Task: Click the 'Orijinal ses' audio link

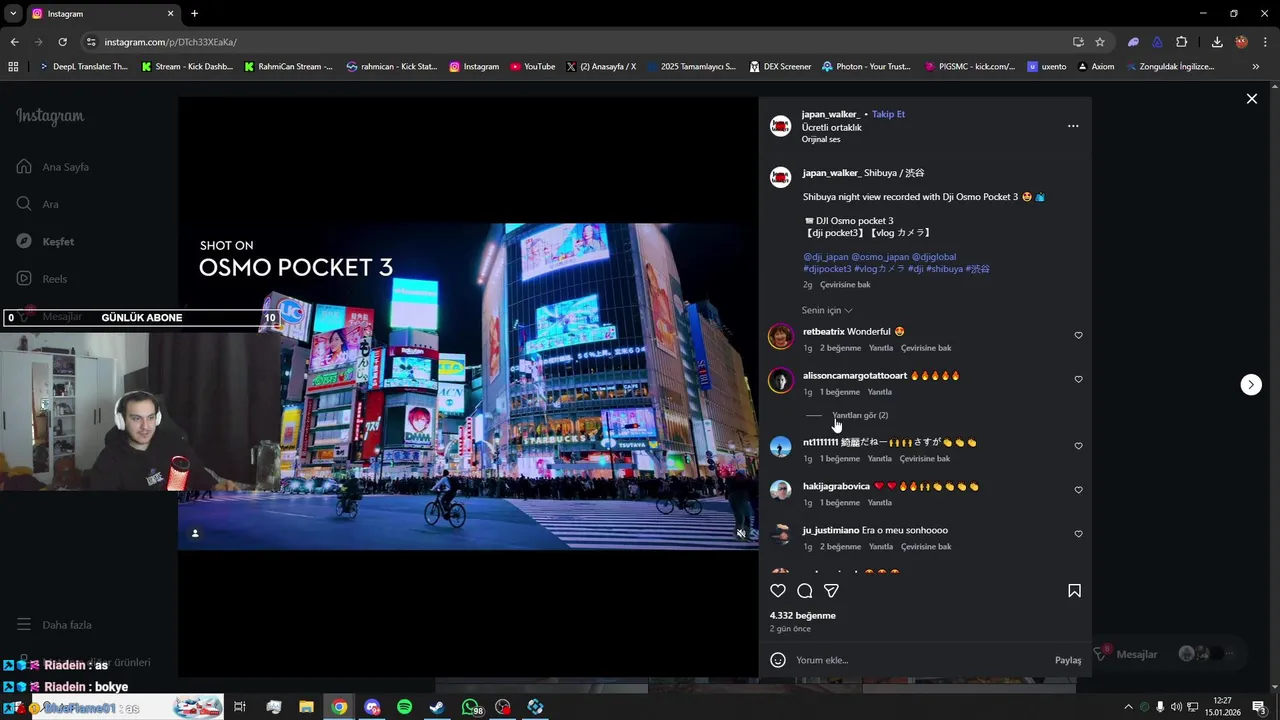Action: click(x=821, y=139)
